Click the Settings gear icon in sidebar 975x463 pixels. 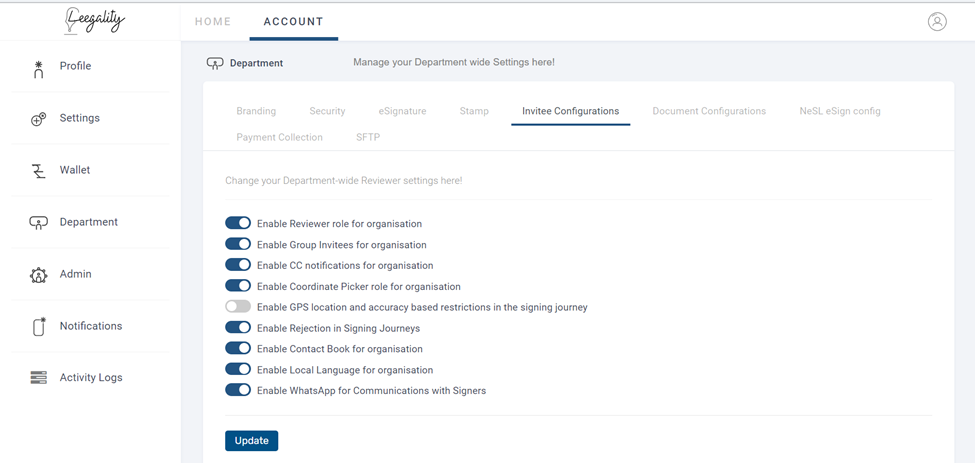coord(39,119)
